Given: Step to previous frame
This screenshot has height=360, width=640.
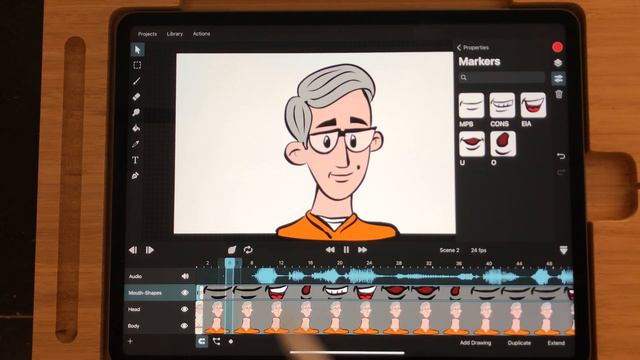Looking at the screenshot, I should (133, 250).
